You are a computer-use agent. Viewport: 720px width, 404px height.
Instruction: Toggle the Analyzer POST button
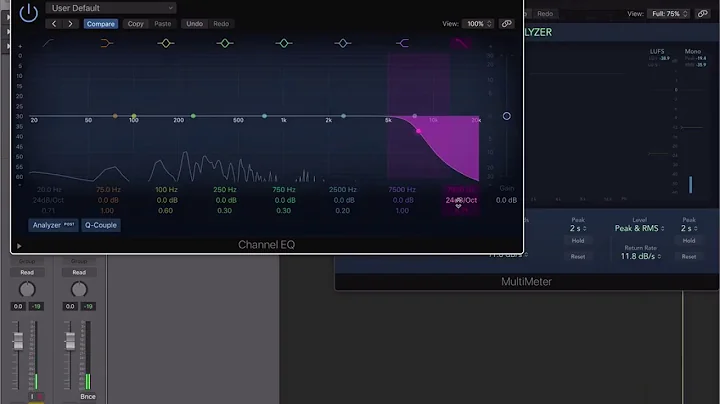[53, 225]
